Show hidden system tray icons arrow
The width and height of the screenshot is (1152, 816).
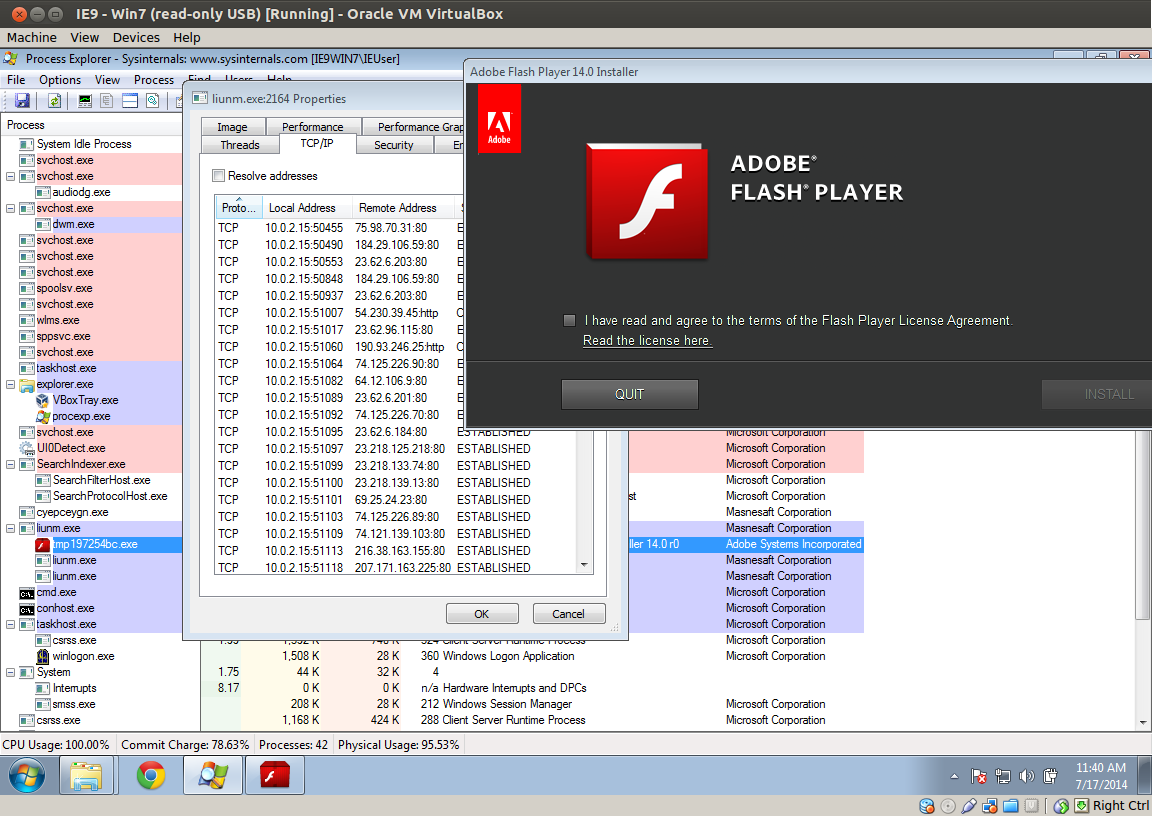point(954,776)
